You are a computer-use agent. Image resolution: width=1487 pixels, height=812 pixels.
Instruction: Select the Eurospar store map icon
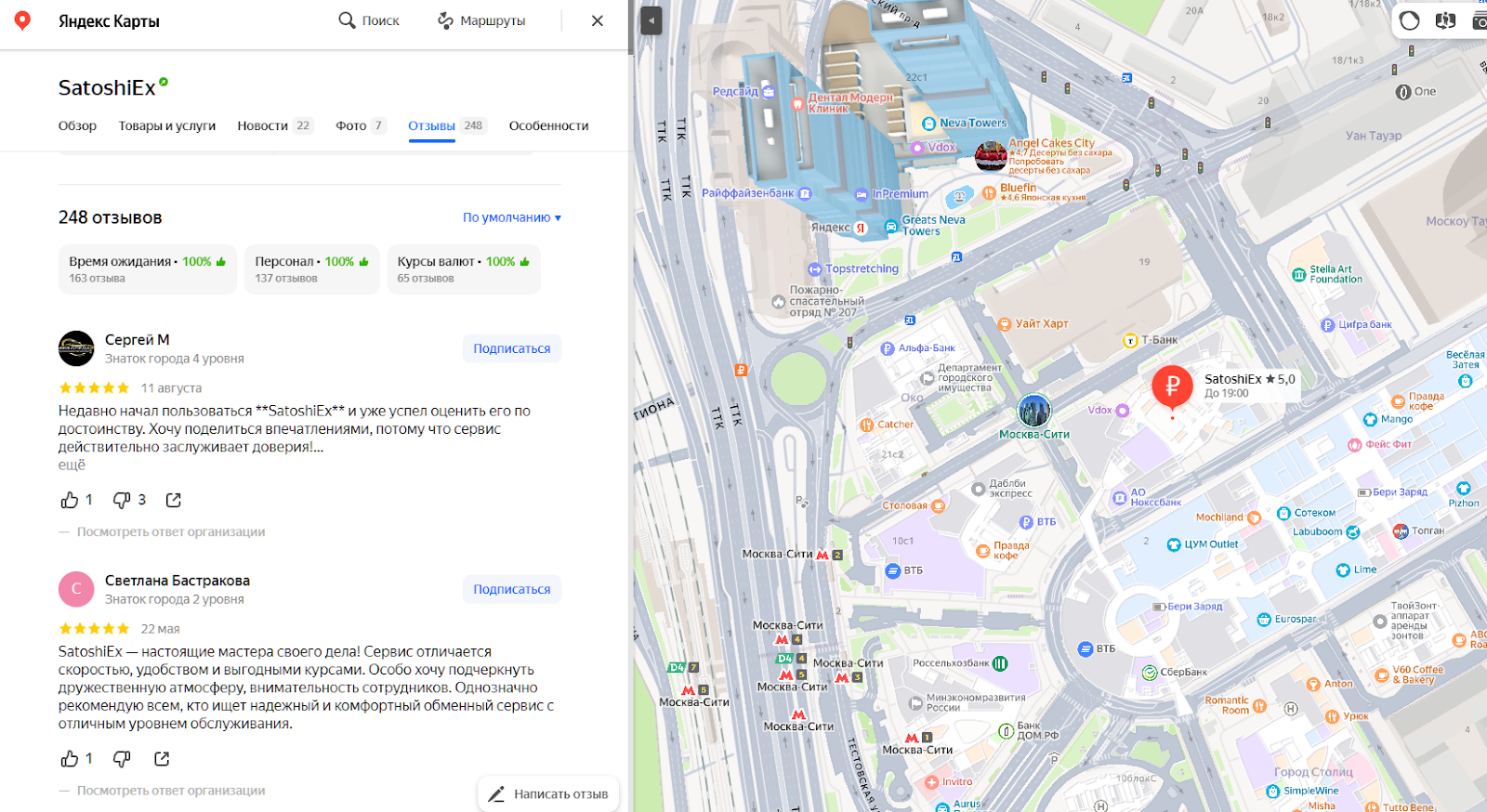click(1264, 620)
